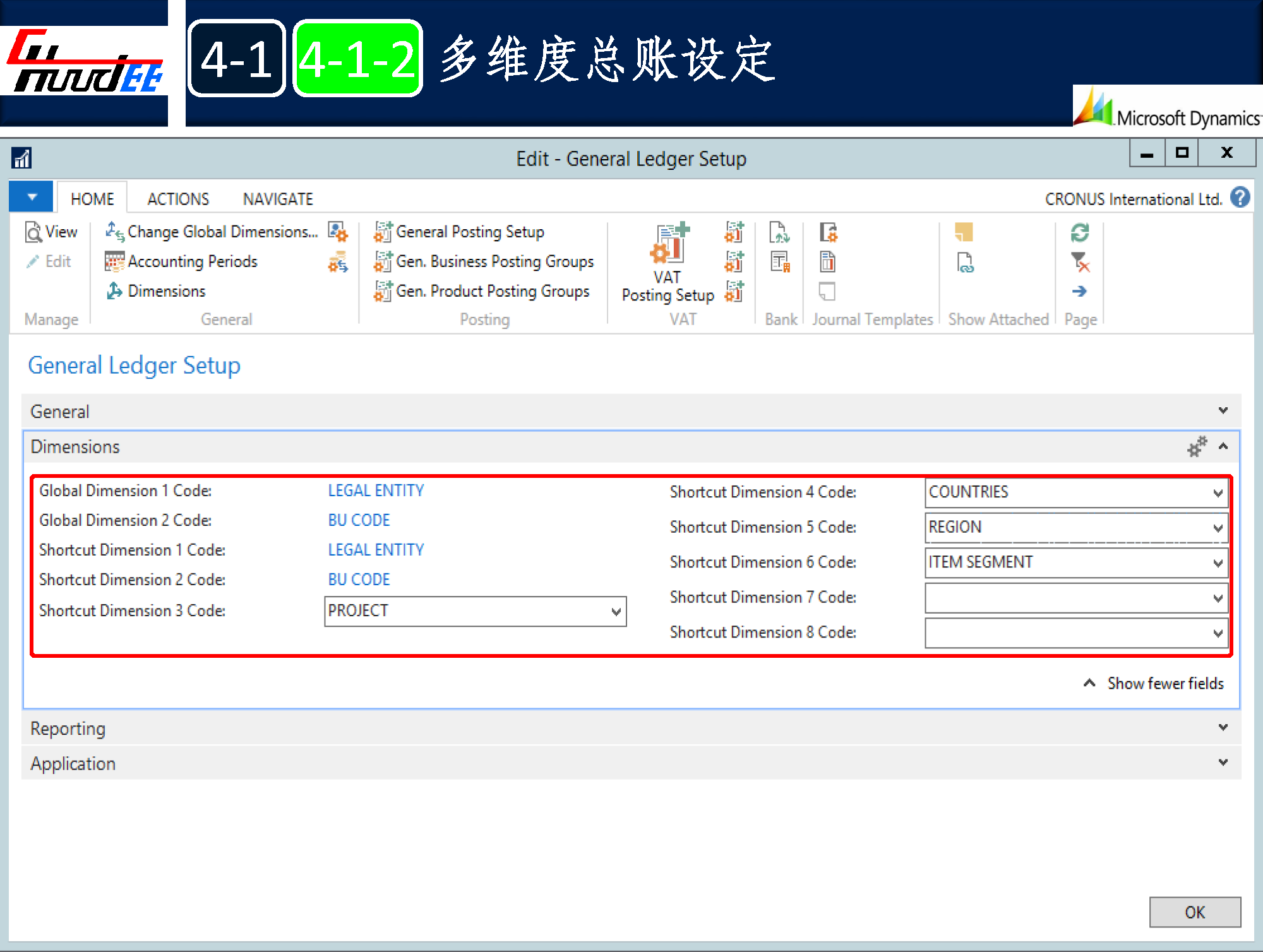Open Shortcut Dimension 6 Code dropdown
This screenshot has height=952, width=1263.
[1218, 563]
